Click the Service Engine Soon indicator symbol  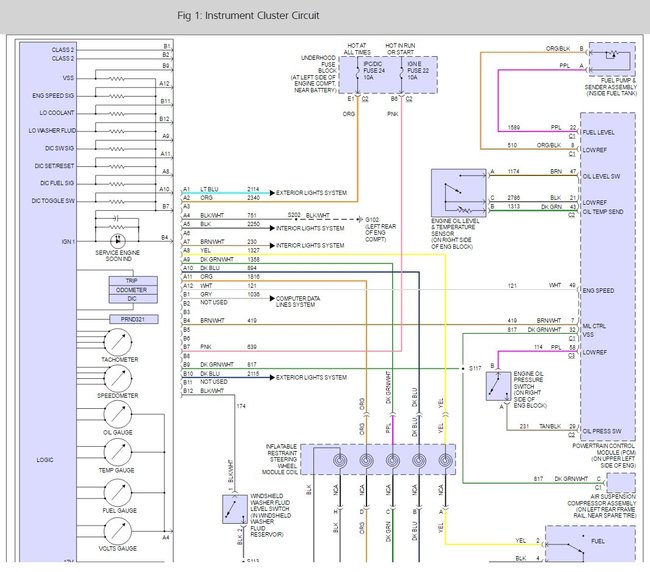tap(119, 239)
